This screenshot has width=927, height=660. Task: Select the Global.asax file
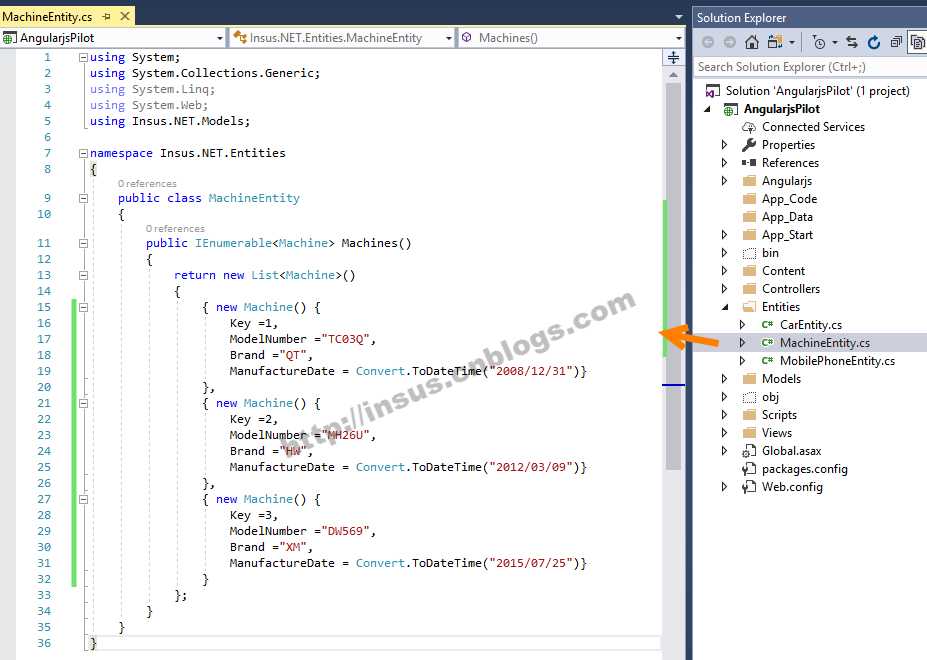[x=791, y=451]
